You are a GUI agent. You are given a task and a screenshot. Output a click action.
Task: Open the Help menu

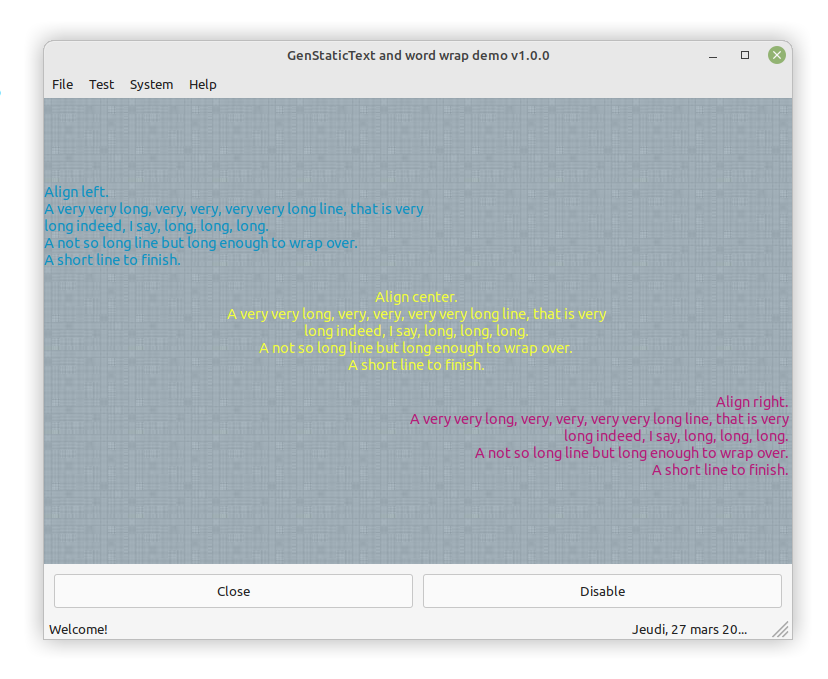pos(202,85)
